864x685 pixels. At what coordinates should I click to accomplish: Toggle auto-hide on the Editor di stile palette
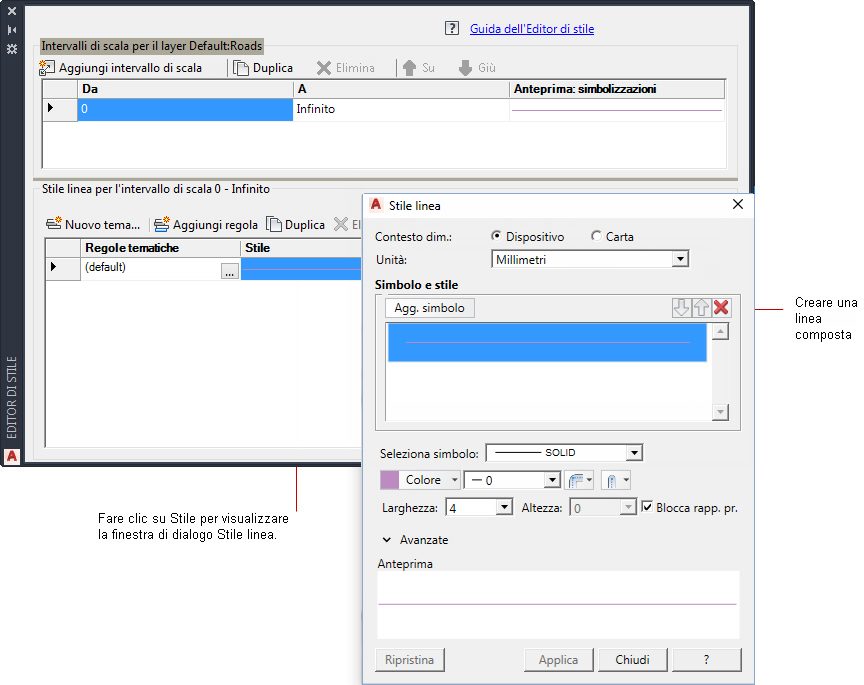(12, 30)
